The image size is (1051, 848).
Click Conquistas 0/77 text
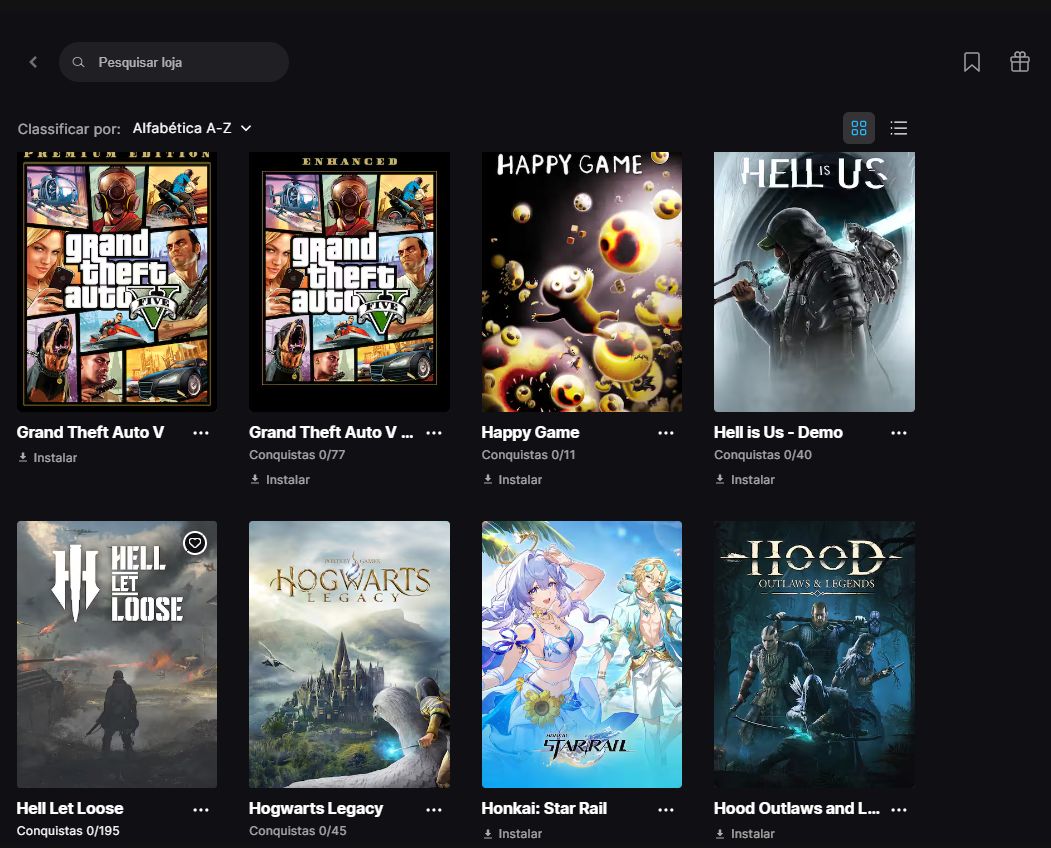tap(297, 455)
